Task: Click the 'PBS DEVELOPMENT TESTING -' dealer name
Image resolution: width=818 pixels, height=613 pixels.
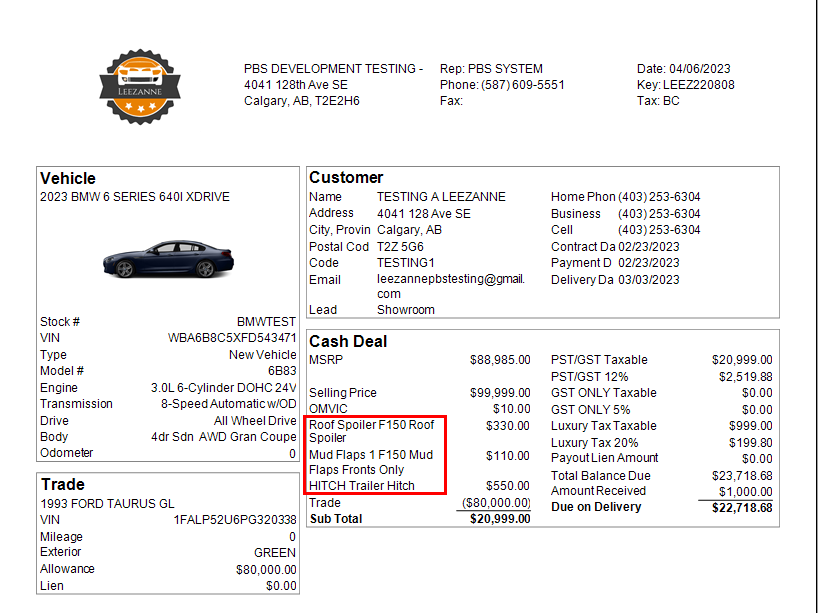Action: pyautogui.click(x=333, y=69)
